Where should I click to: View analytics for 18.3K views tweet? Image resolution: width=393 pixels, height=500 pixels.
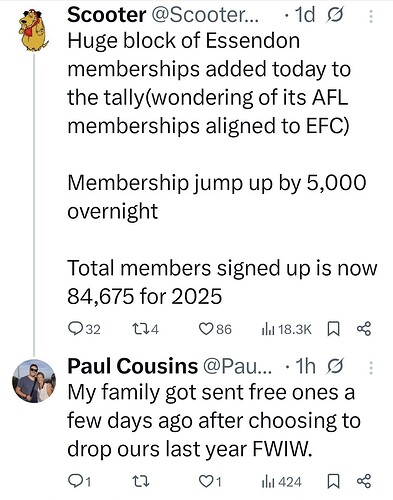point(287,329)
